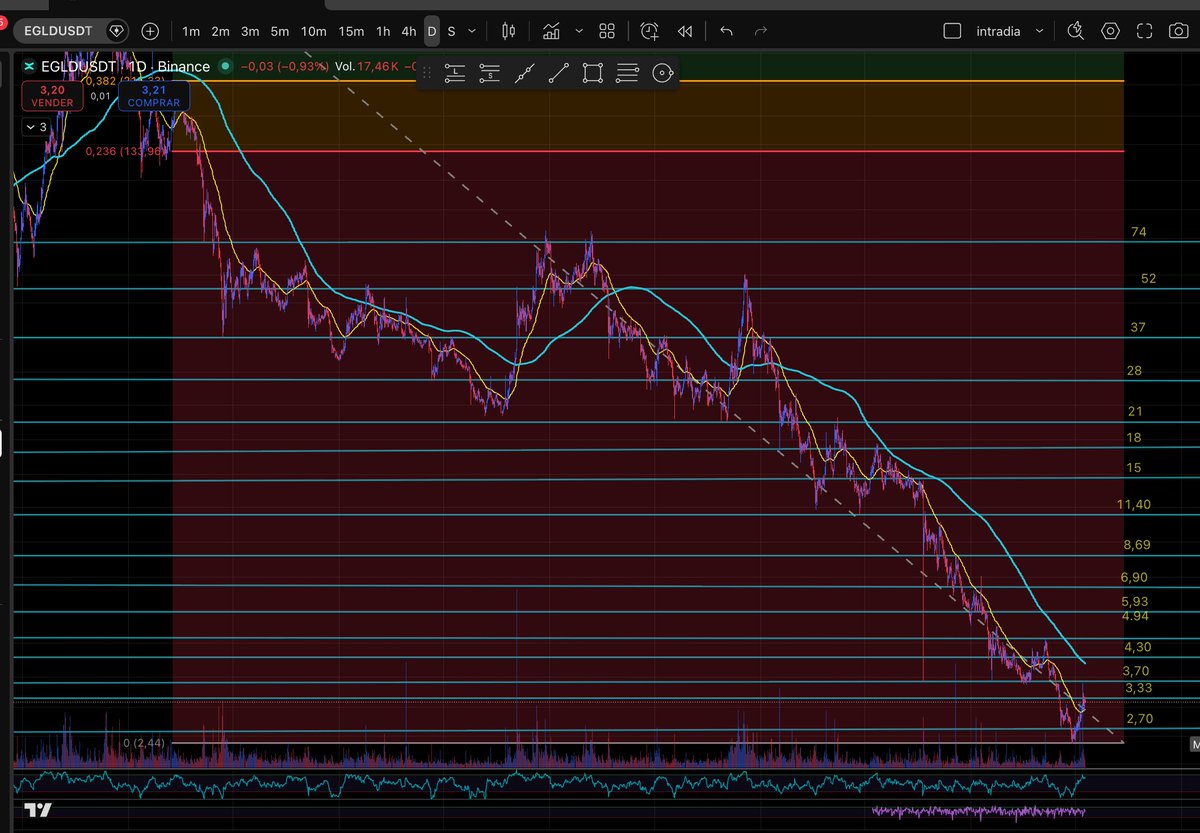Click the Vol. 17,46 K volume readout
The height and width of the screenshot is (833, 1200).
click(366, 67)
